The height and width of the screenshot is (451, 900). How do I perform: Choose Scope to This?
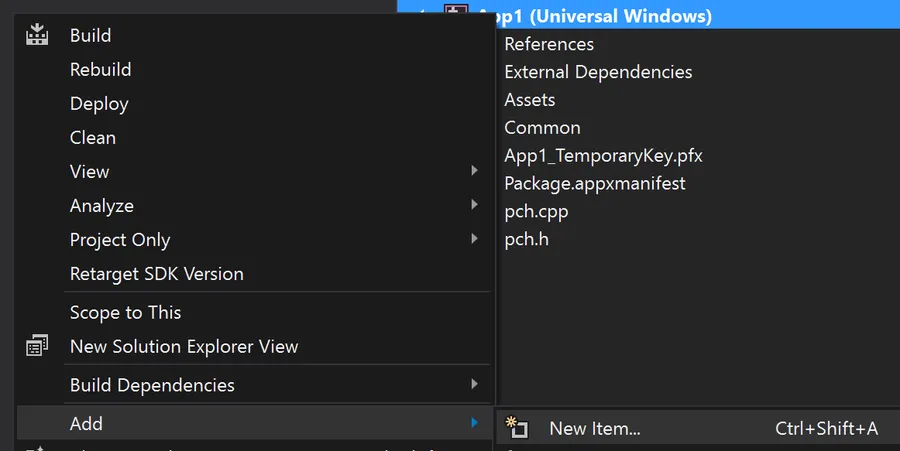pos(125,312)
